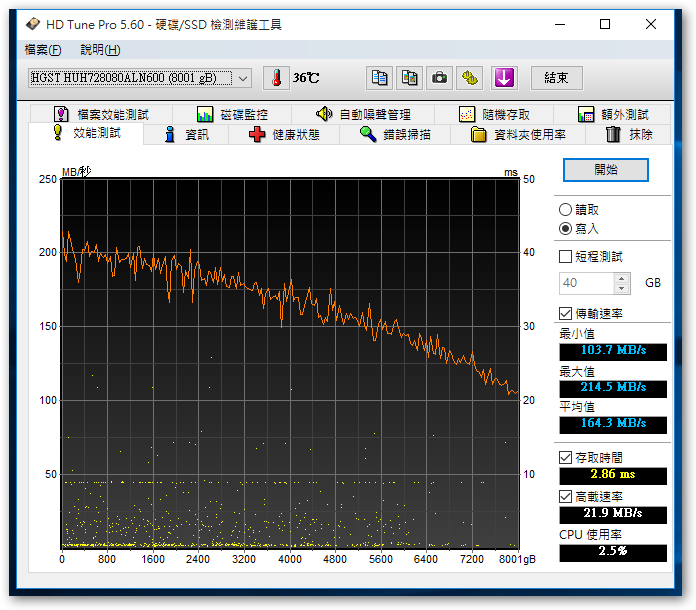Image resolution: width=696 pixels, height=610 pixels.
Task: Take a screenshot with camera icon
Action: click(x=439, y=78)
